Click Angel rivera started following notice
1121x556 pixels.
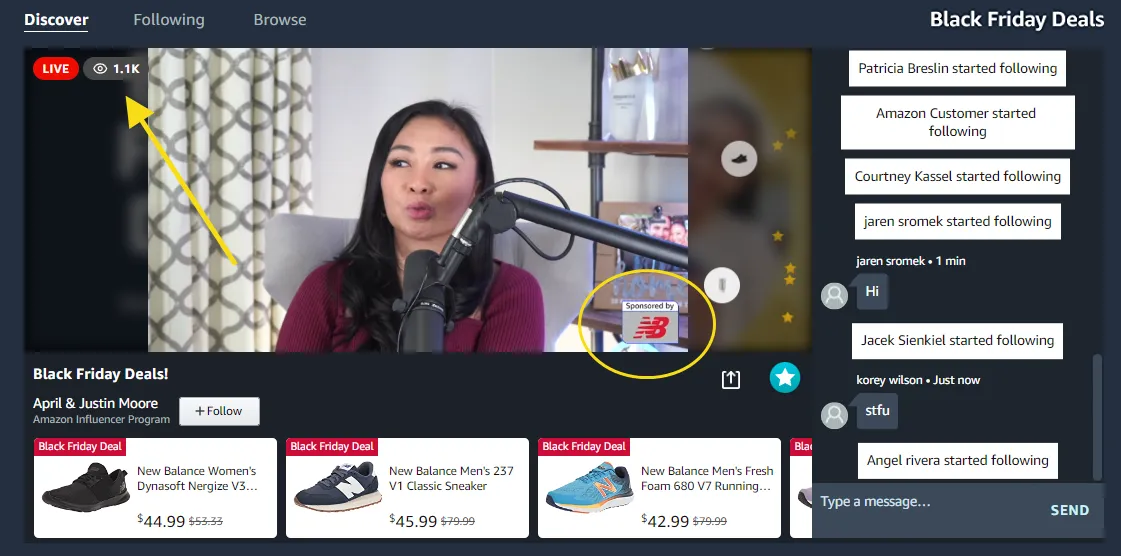click(957, 460)
